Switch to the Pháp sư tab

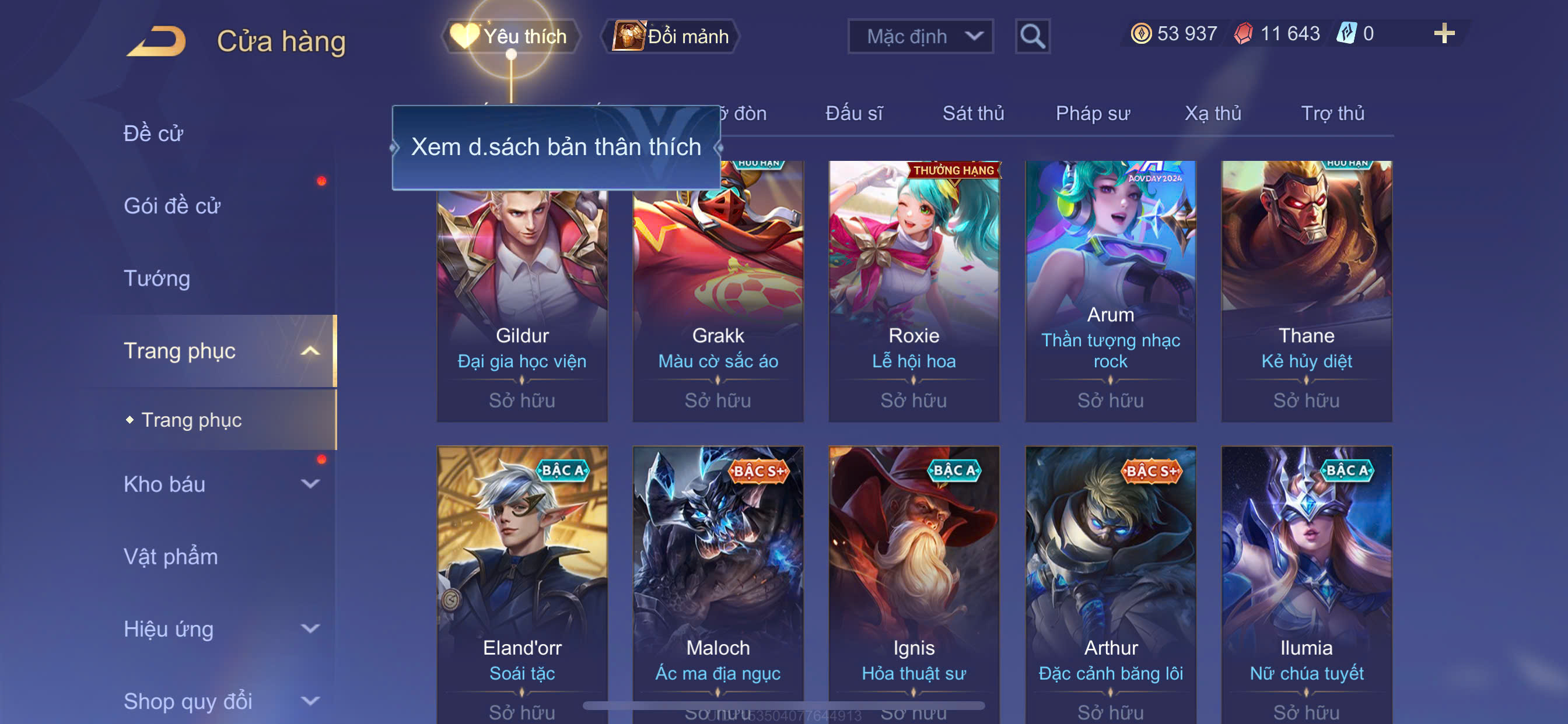[1092, 114]
